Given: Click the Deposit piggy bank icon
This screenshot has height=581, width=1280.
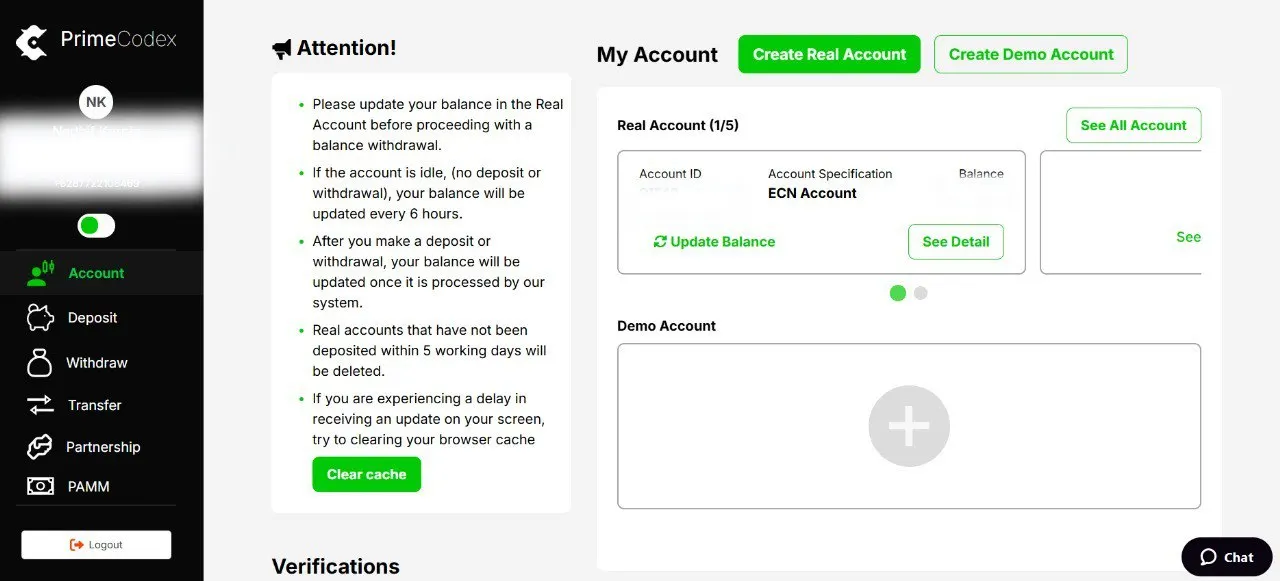Looking at the screenshot, I should (x=40, y=318).
